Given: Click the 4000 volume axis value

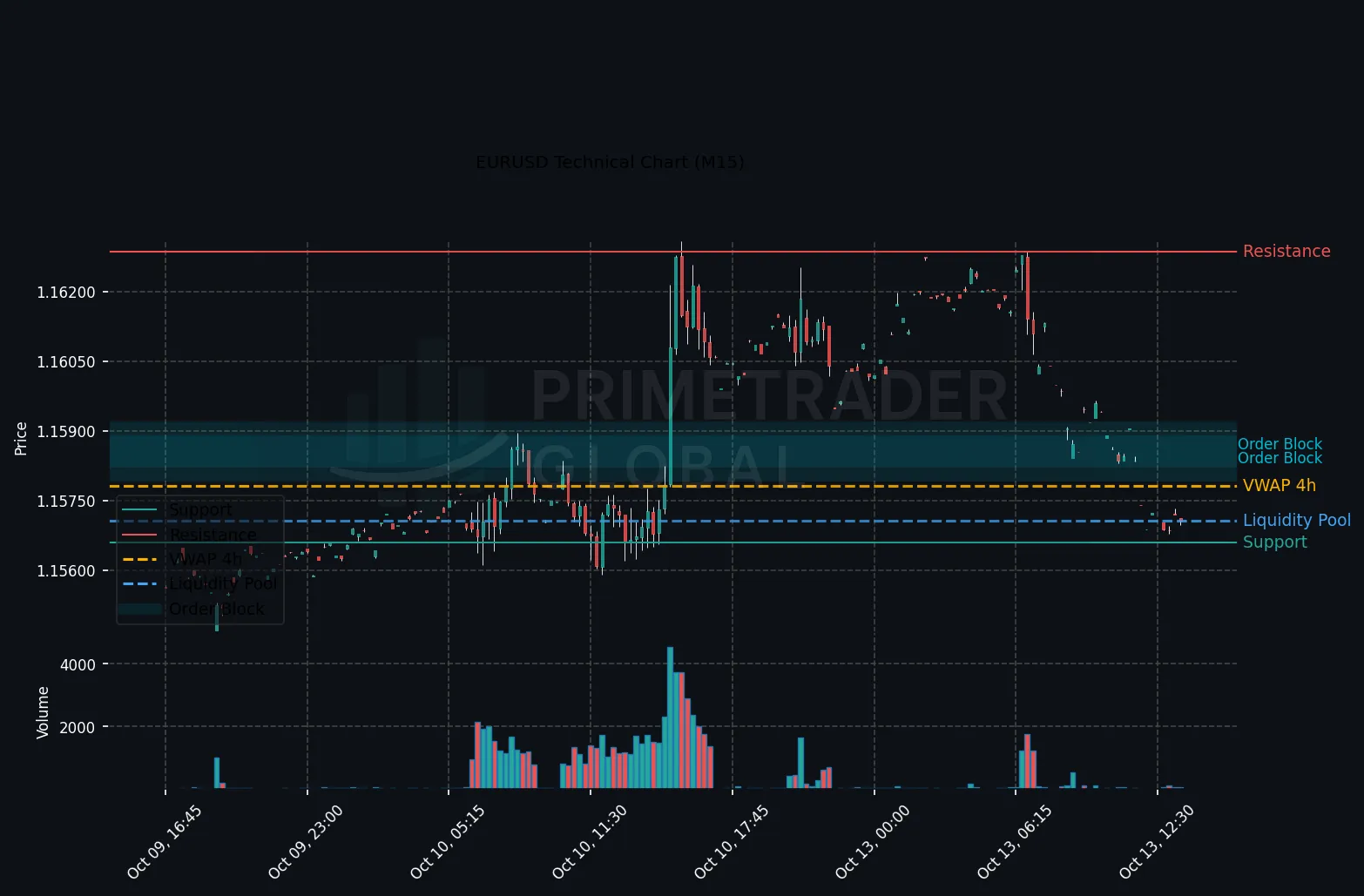Looking at the screenshot, I should (x=78, y=665).
